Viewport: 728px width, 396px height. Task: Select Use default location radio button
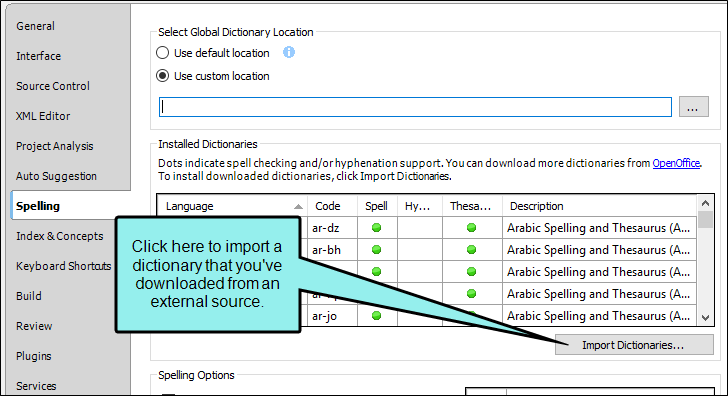coord(162,53)
